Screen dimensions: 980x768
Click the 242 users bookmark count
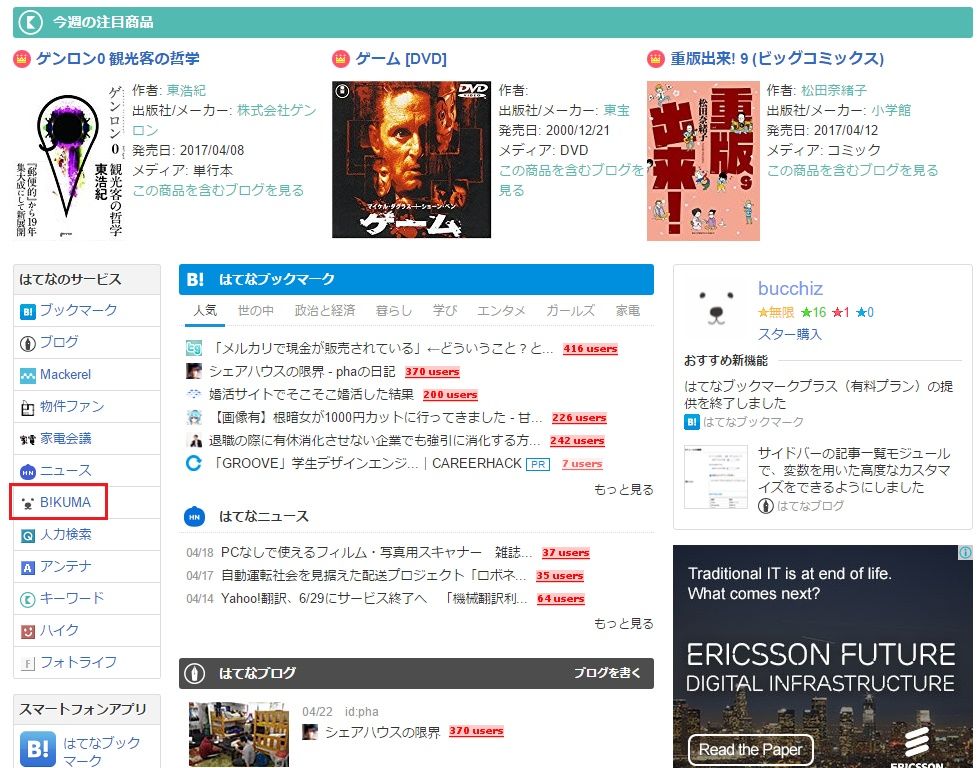click(x=577, y=441)
